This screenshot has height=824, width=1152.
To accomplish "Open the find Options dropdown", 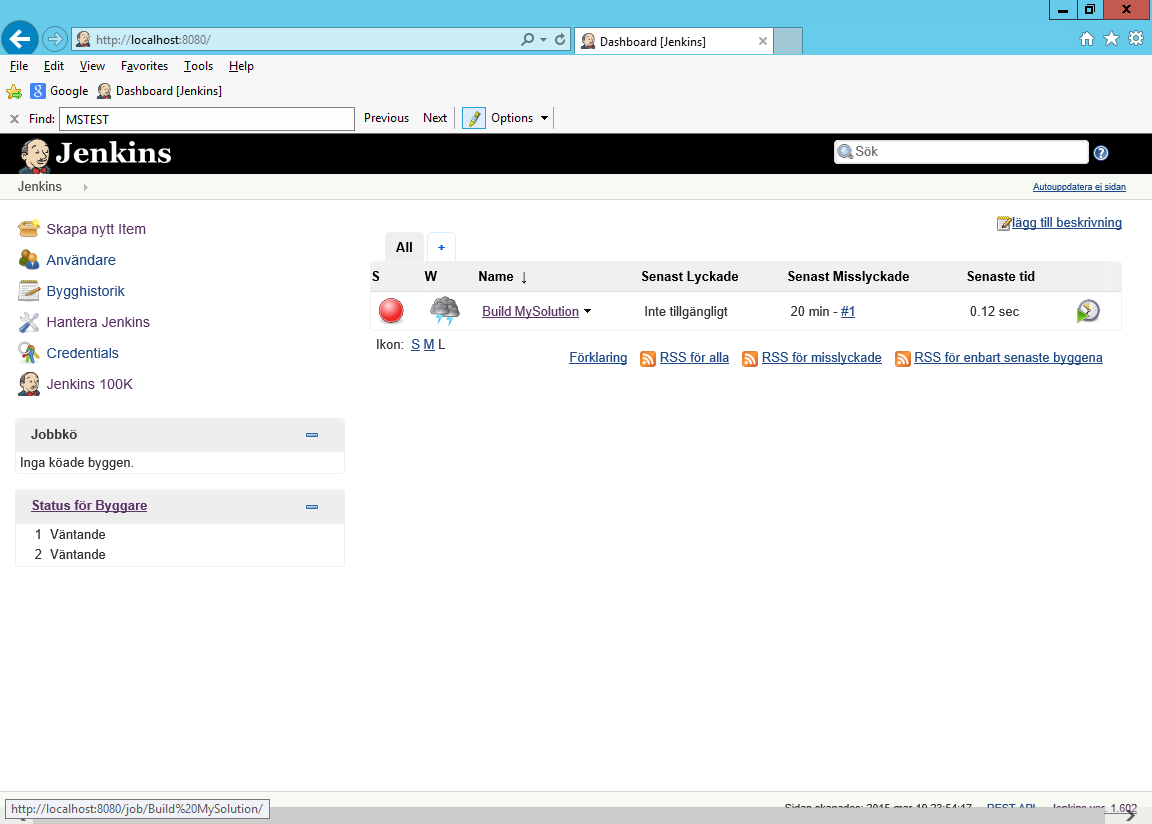I will pos(519,118).
